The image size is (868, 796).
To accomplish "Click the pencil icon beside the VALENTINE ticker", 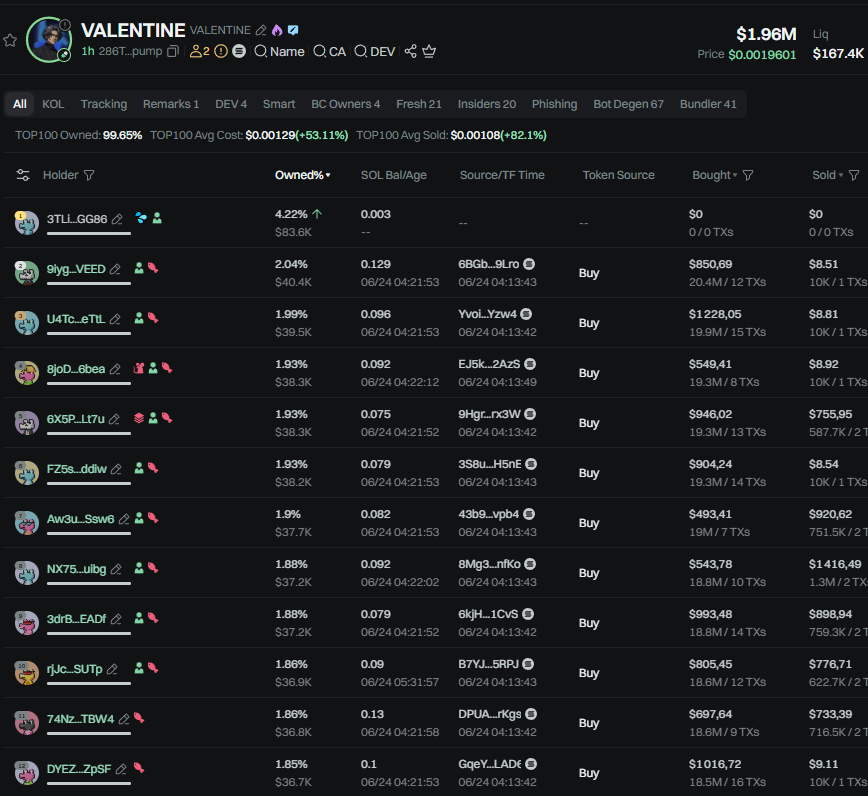I will [x=261, y=30].
